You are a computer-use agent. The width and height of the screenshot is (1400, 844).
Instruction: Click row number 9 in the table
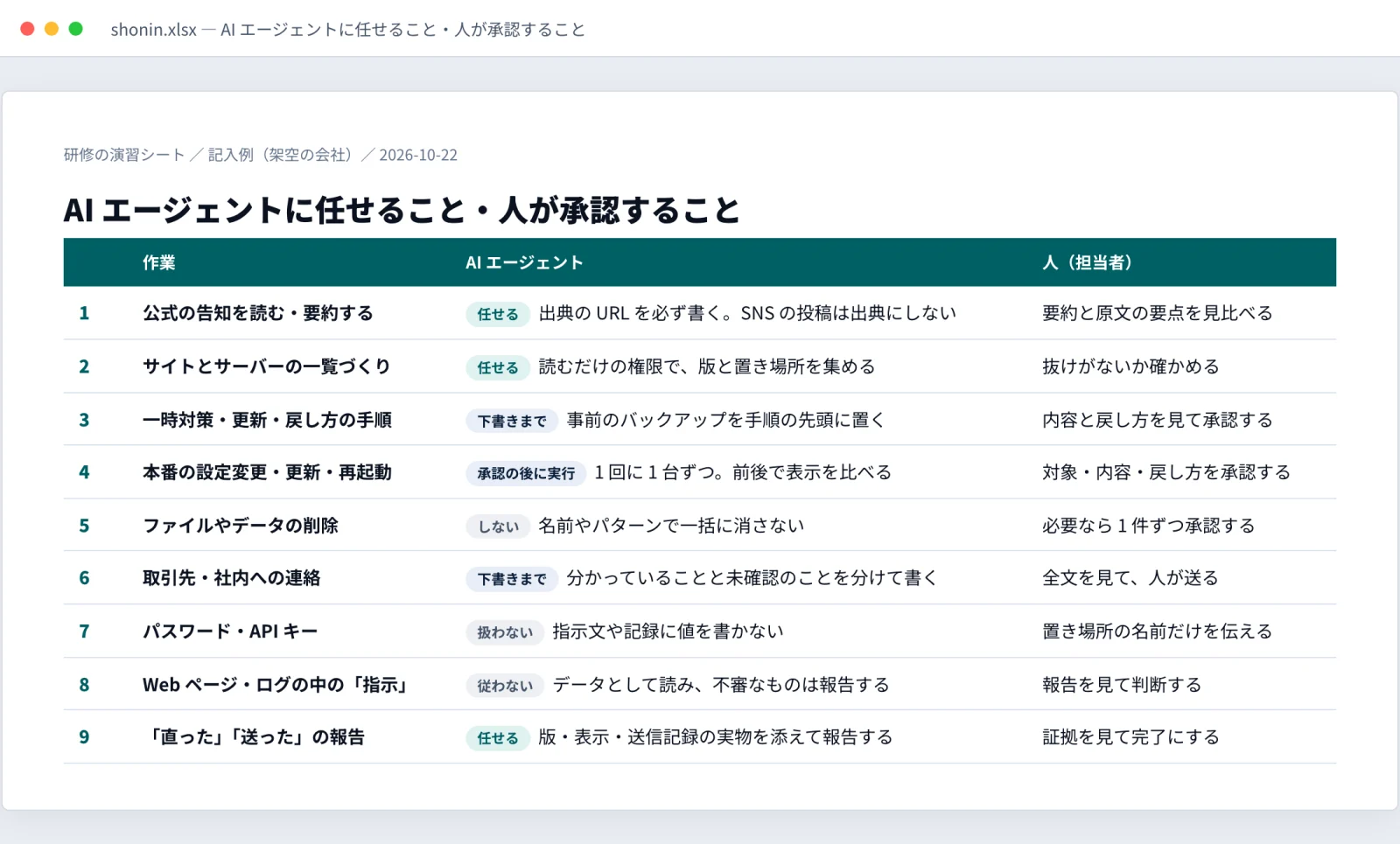point(84,737)
